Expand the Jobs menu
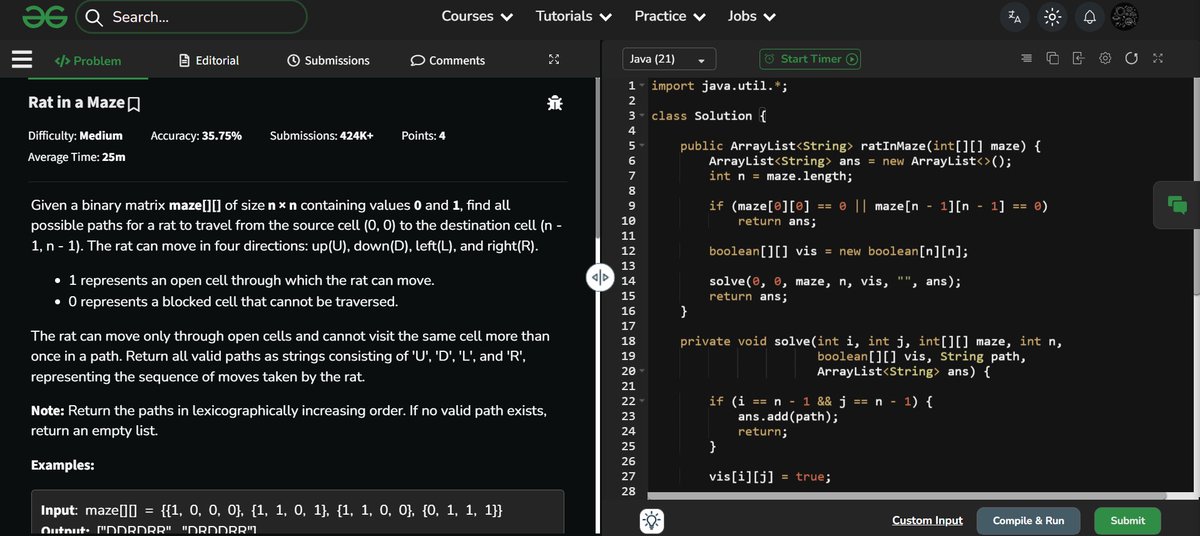 750,16
